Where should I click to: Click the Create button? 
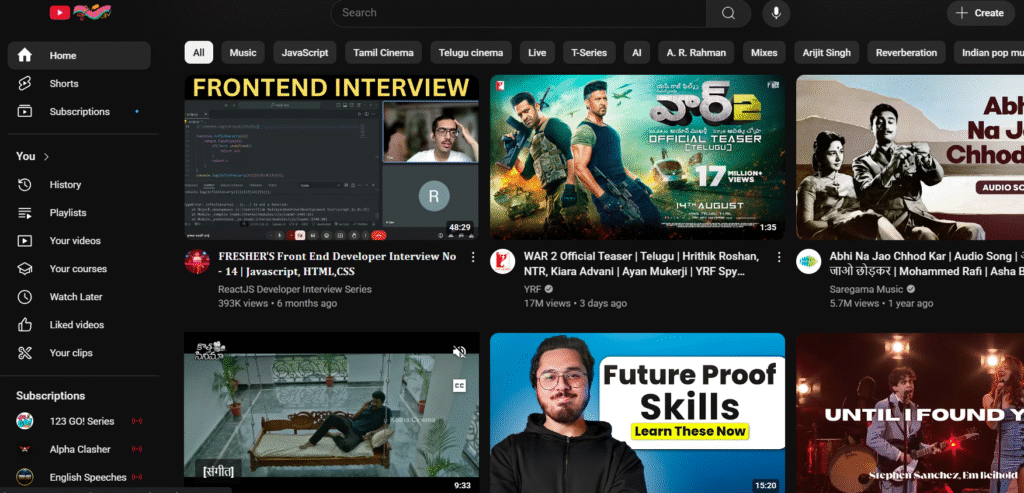click(980, 13)
